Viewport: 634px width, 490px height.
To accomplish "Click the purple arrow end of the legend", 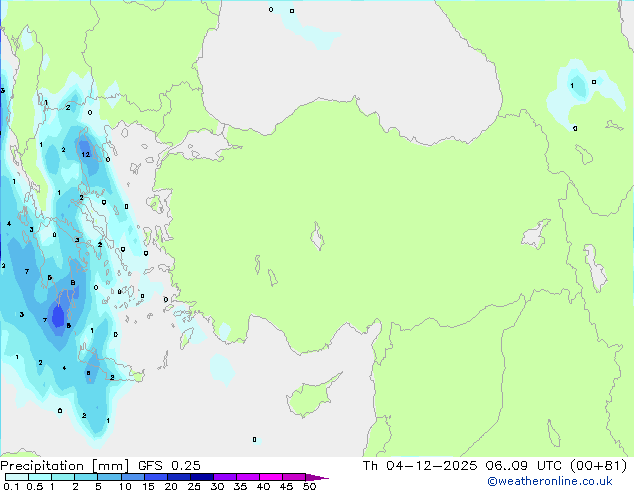I will pos(317,478).
